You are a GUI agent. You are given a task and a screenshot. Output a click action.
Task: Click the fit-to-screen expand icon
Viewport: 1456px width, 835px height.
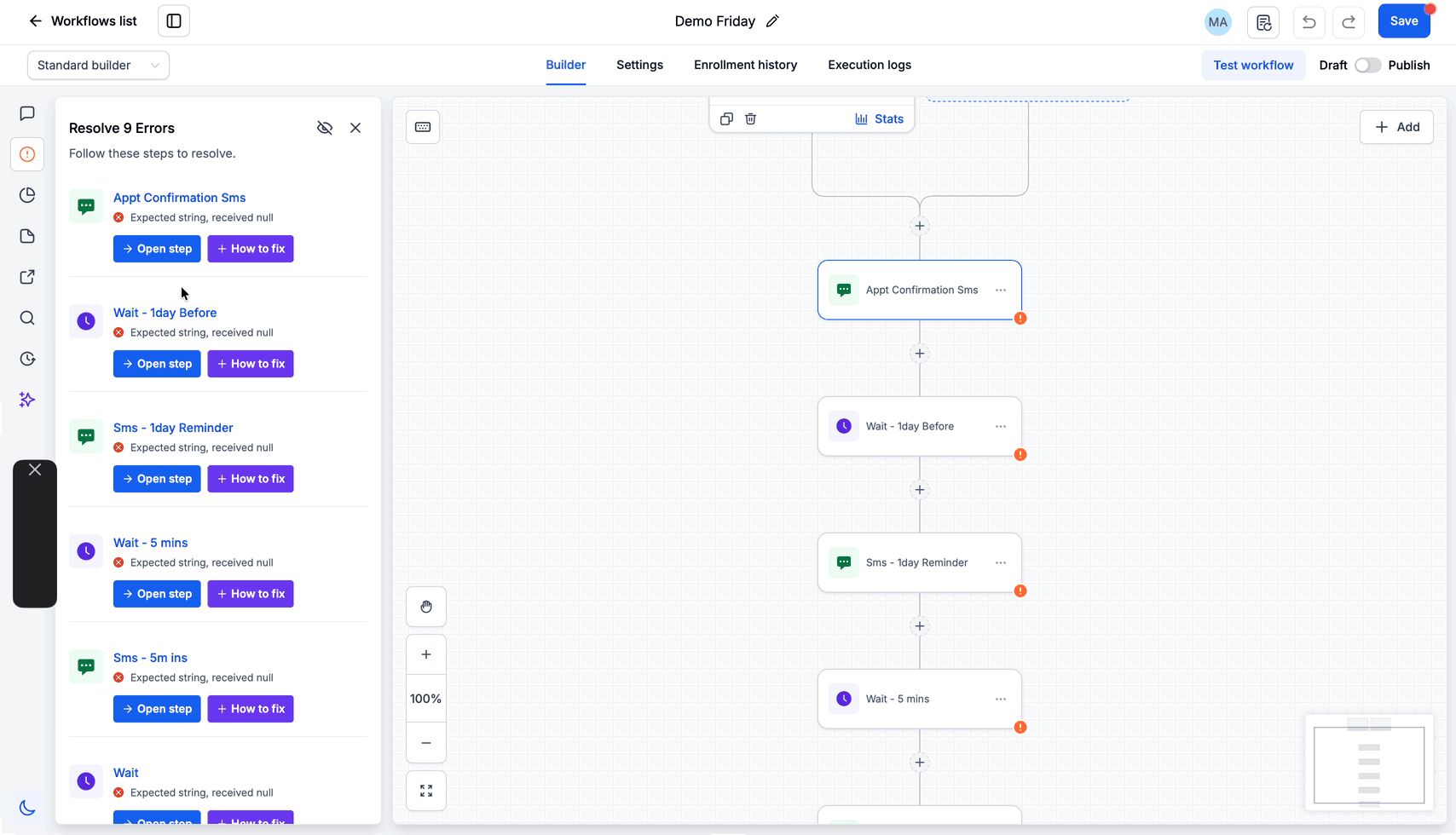coord(426,791)
